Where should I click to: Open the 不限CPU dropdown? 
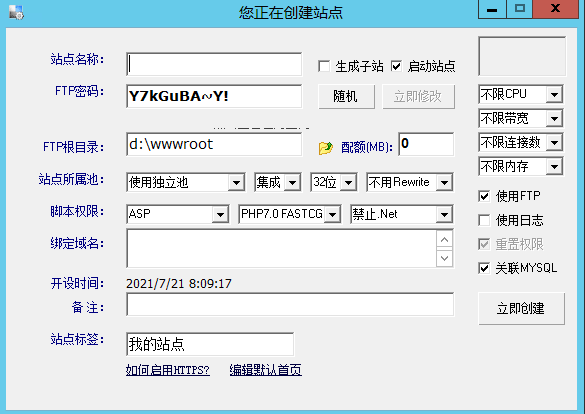click(x=521, y=94)
